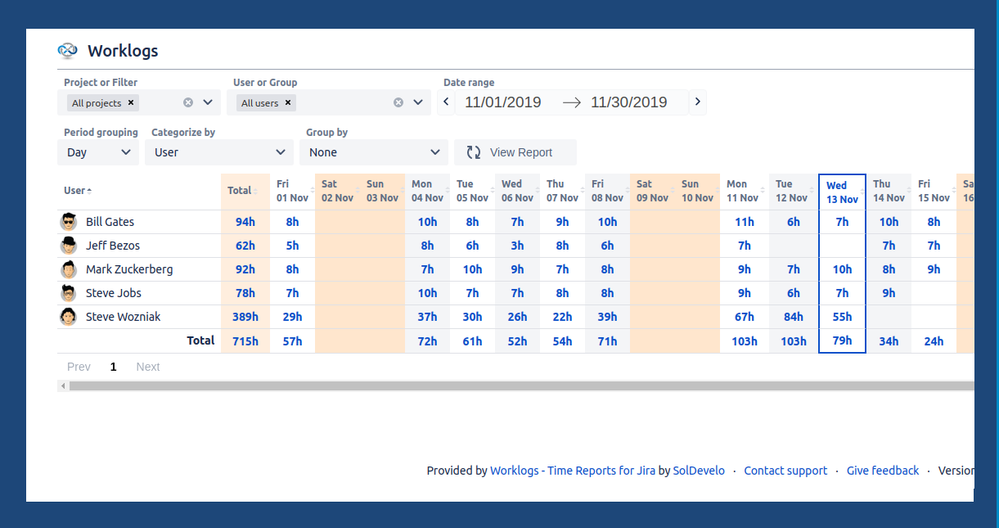999x528 pixels.
Task: Clear the User or Group field
Action: pyautogui.click(x=398, y=103)
